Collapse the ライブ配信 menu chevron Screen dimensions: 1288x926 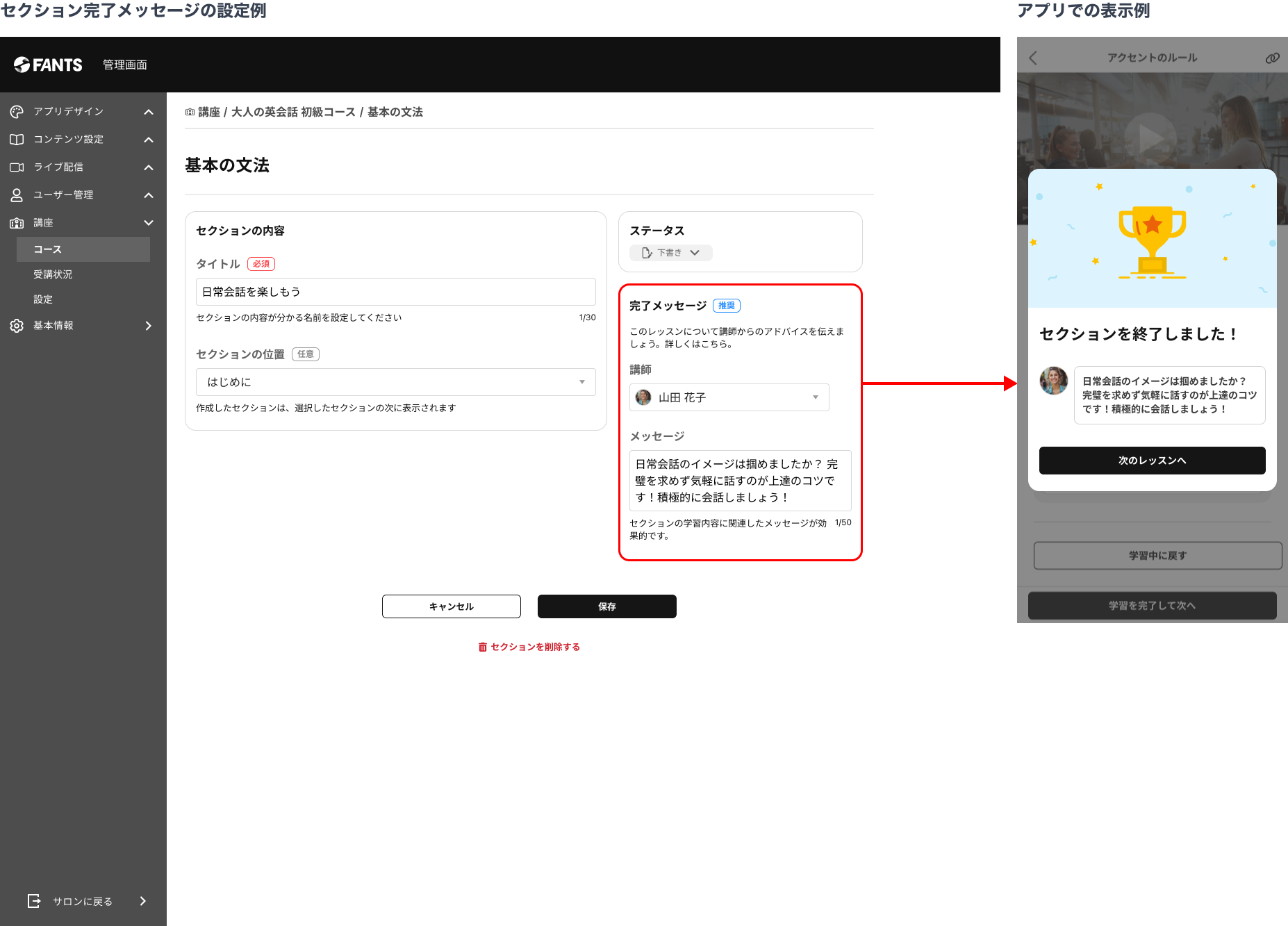pyautogui.click(x=149, y=167)
